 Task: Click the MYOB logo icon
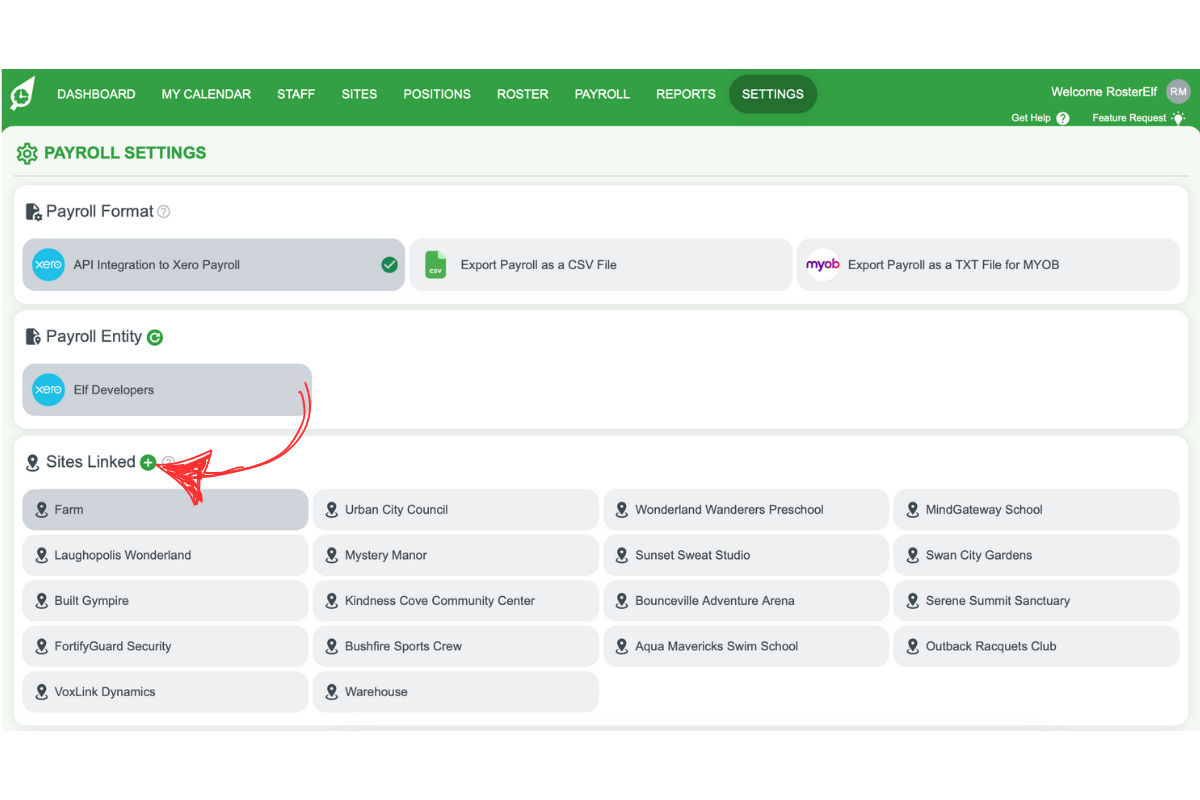[x=822, y=264]
